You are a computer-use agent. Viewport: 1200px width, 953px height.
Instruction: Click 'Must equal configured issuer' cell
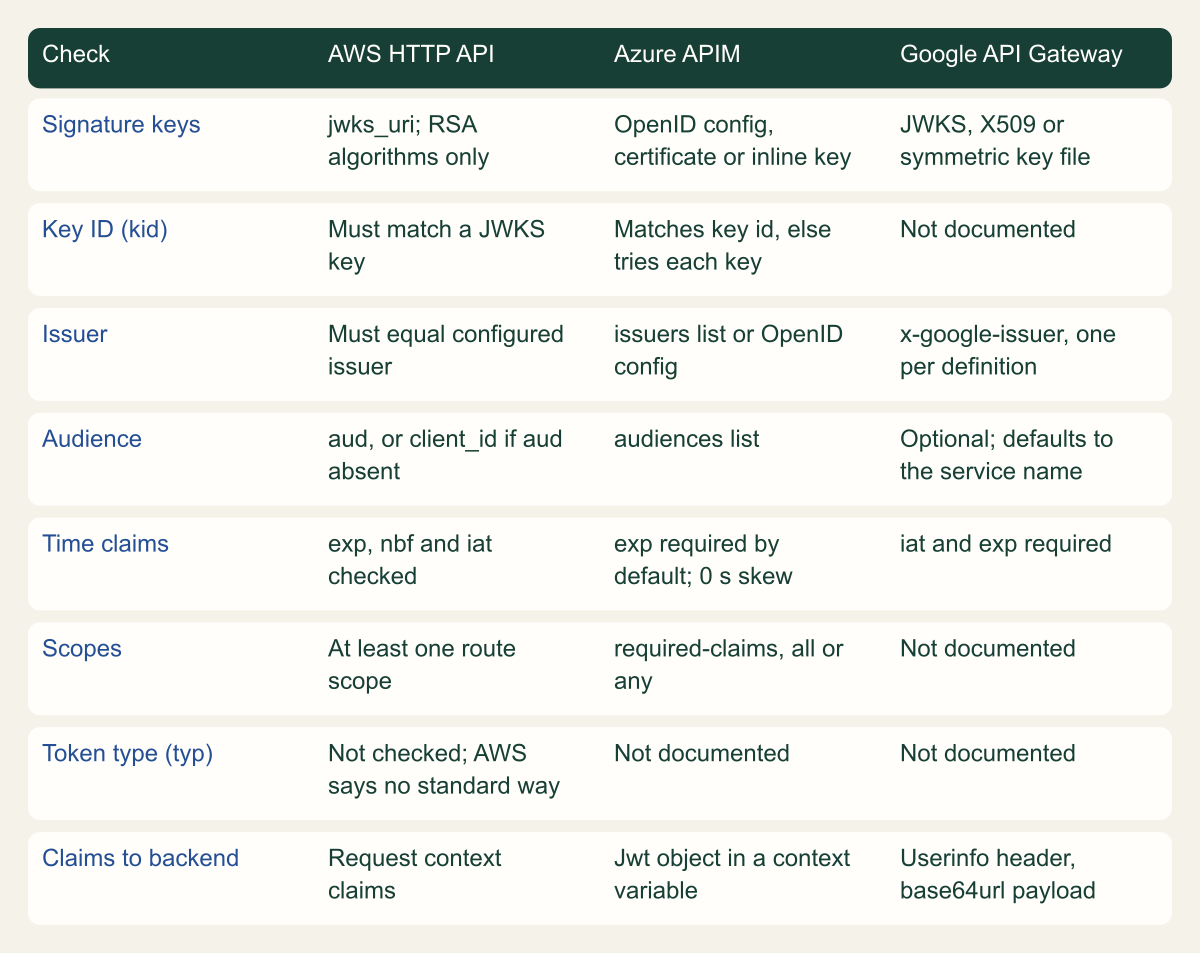(x=446, y=350)
